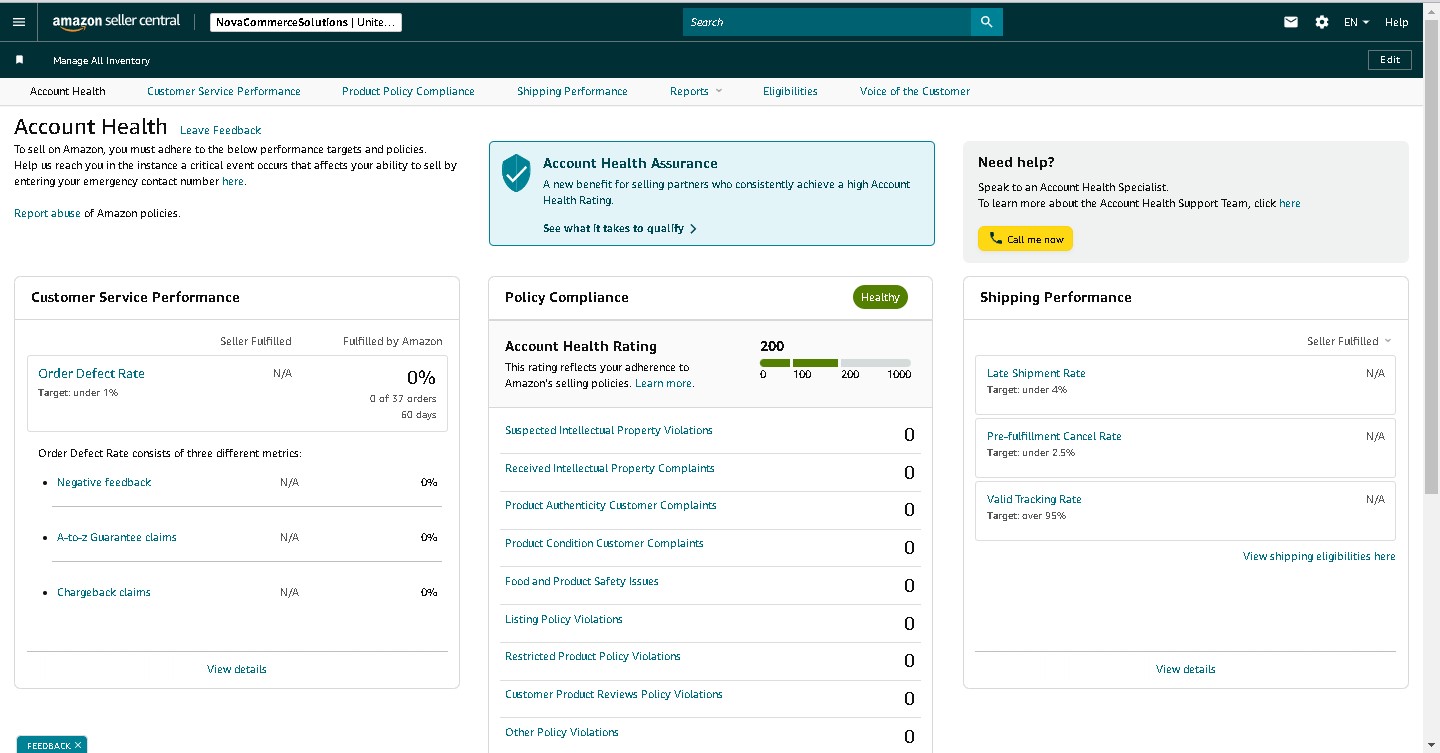Open the EN language dropdown
The width and height of the screenshot is (1440, 753).
click(x=1356, y=22)
